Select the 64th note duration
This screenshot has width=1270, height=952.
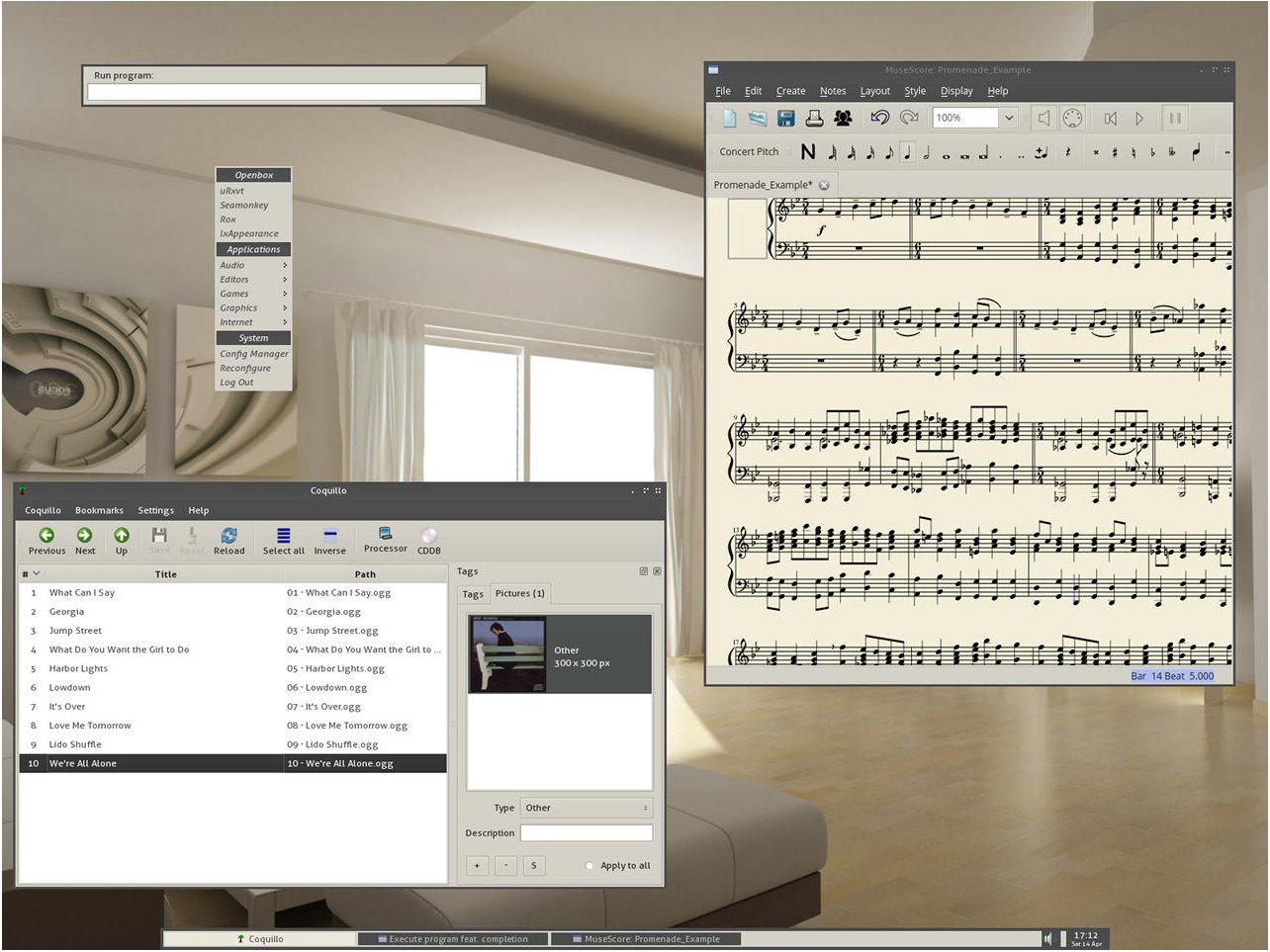click(832, 152)
